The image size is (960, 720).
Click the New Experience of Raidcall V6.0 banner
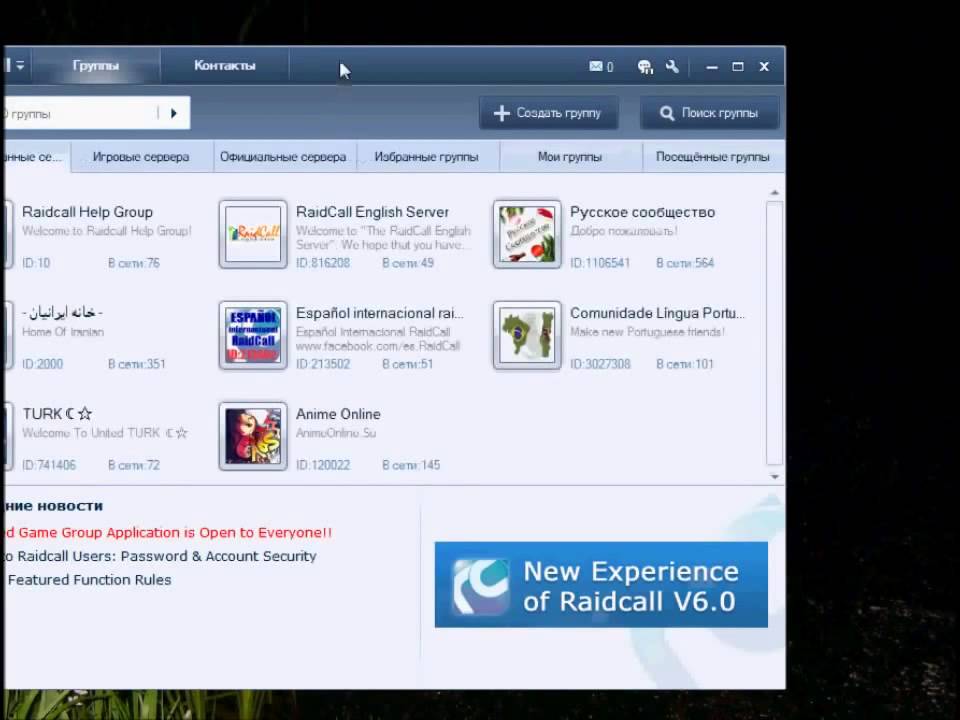click(601, 585)
